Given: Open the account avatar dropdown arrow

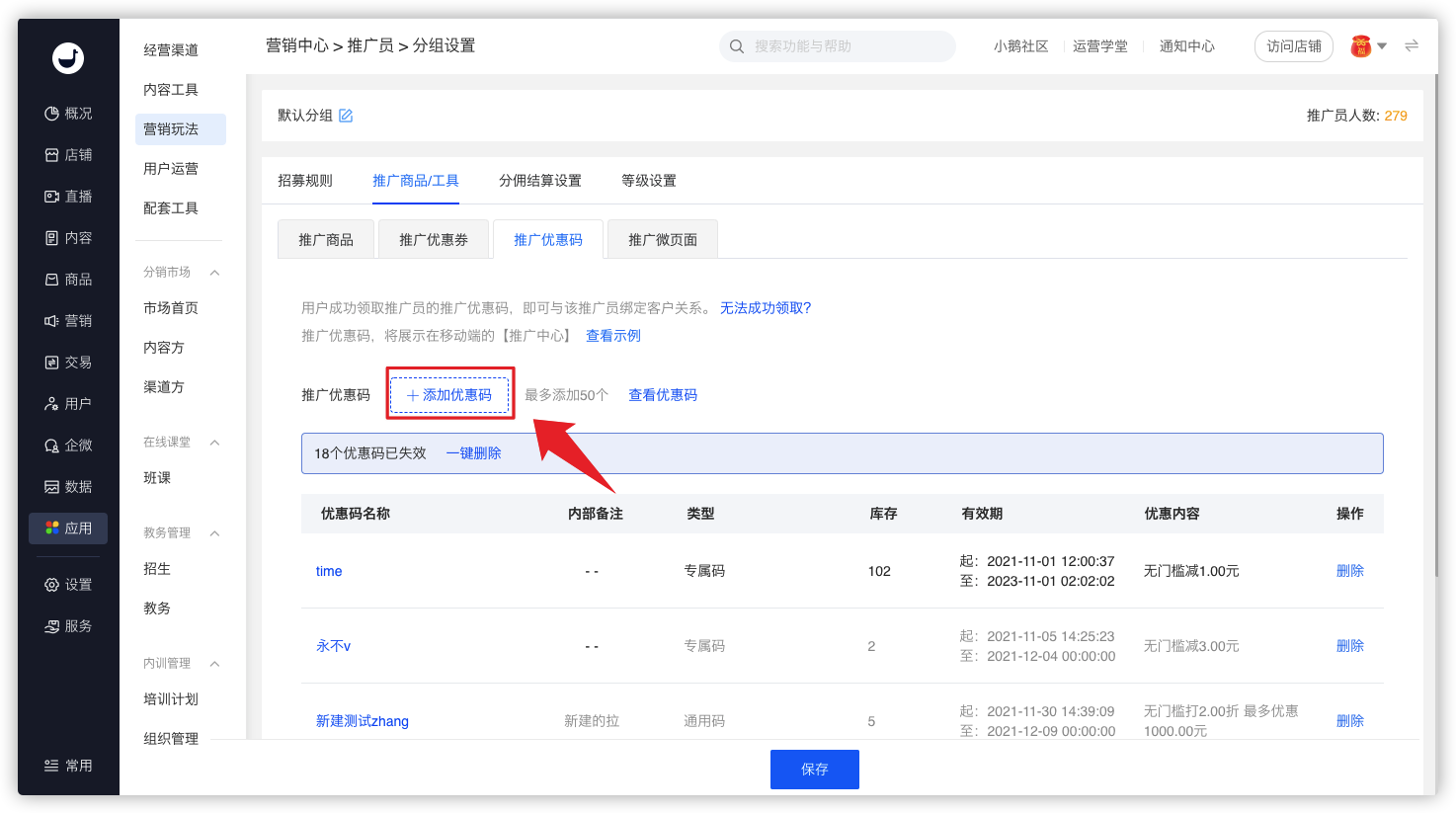Looking at the screenshot, I should tap(1382, 45).
